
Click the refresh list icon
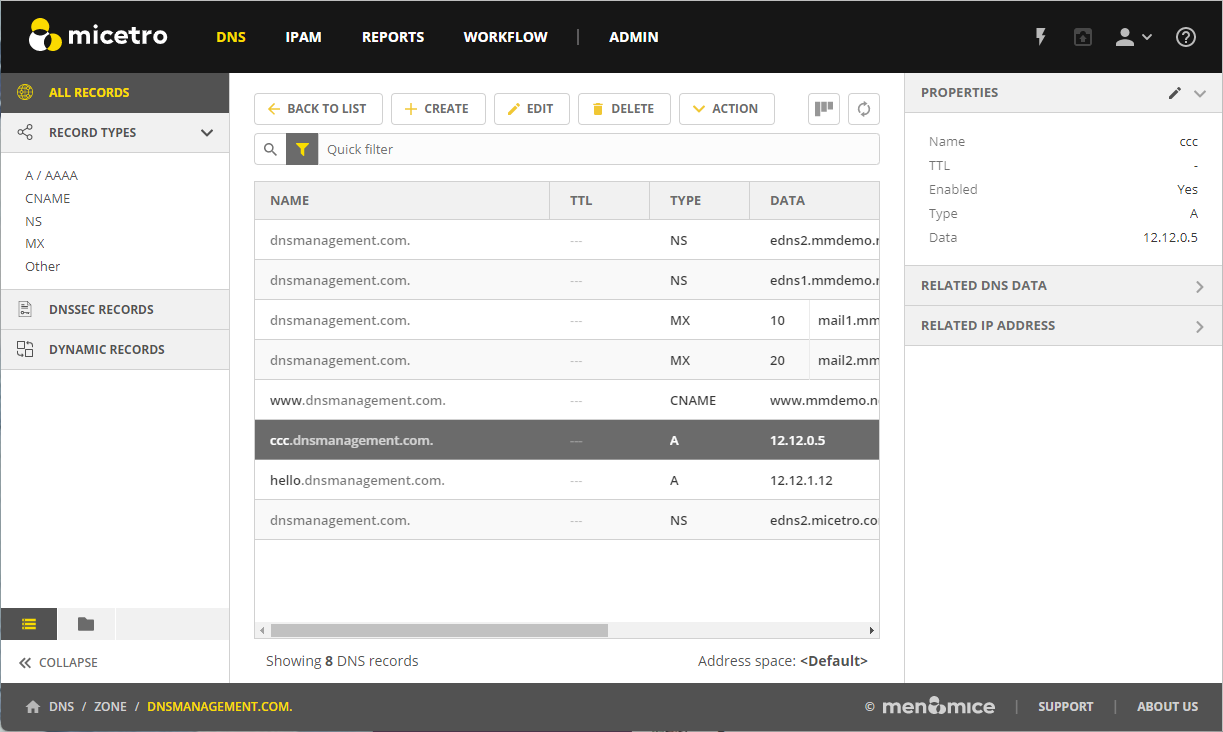(x=864, y=109)
